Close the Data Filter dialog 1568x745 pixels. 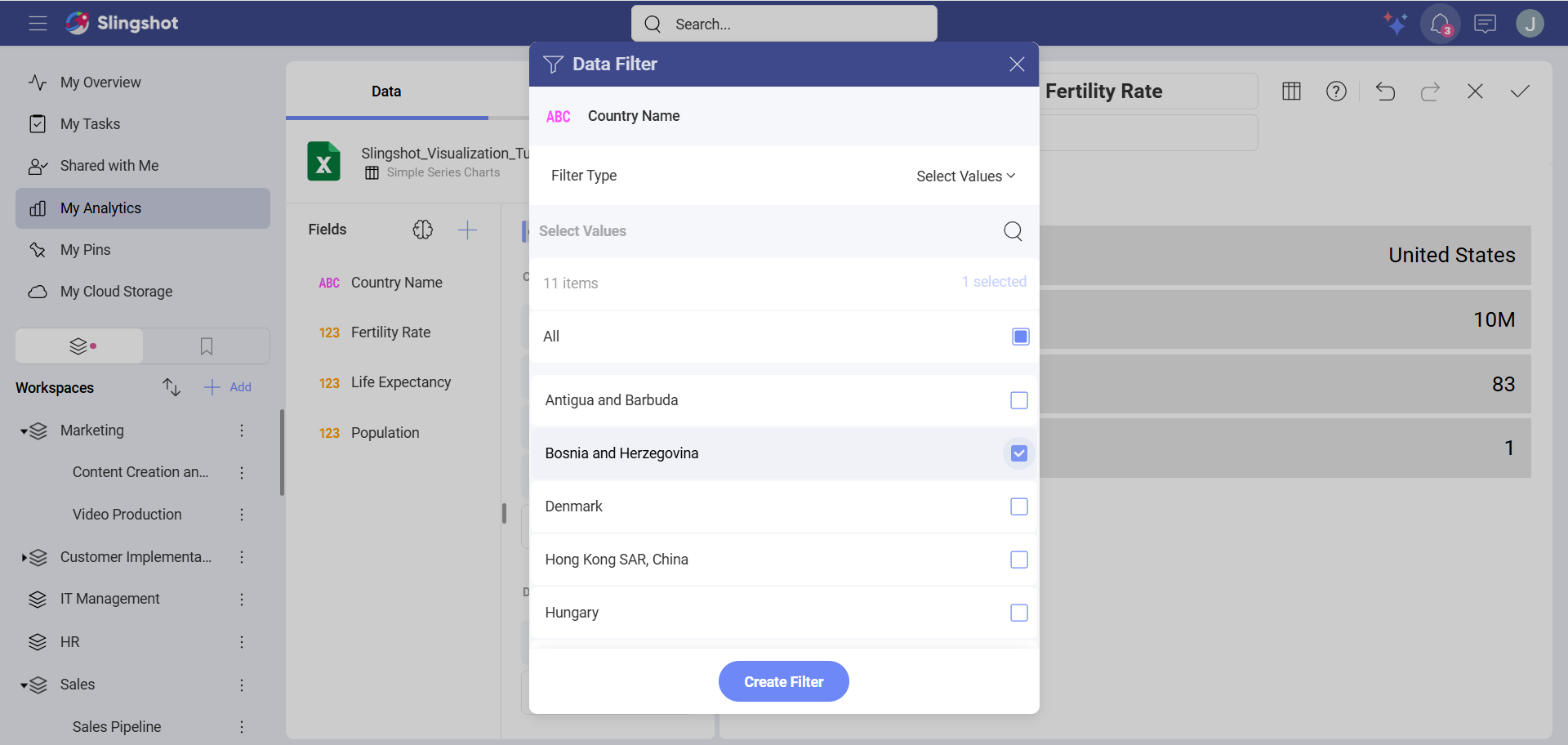1017,64
